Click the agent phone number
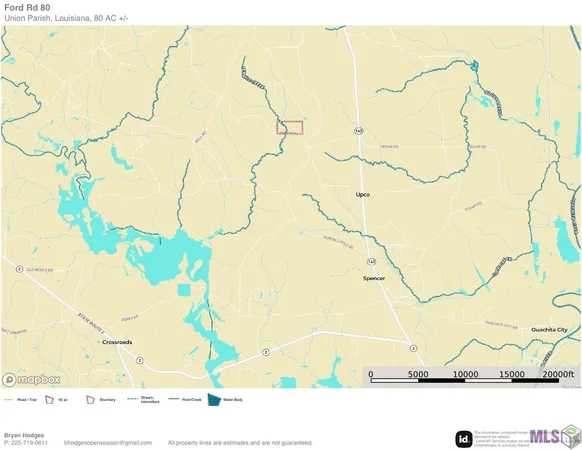Screen dimensions: 582x450 pos(26,443)
